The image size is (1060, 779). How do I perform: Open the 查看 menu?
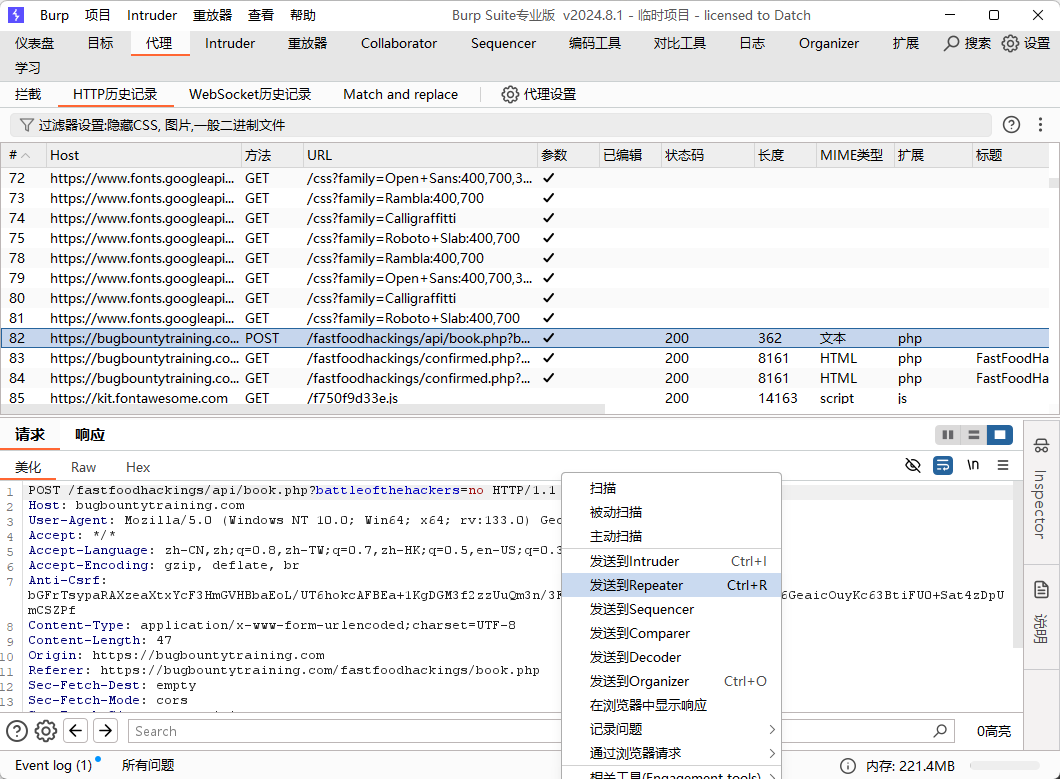[x=261, y=15]
